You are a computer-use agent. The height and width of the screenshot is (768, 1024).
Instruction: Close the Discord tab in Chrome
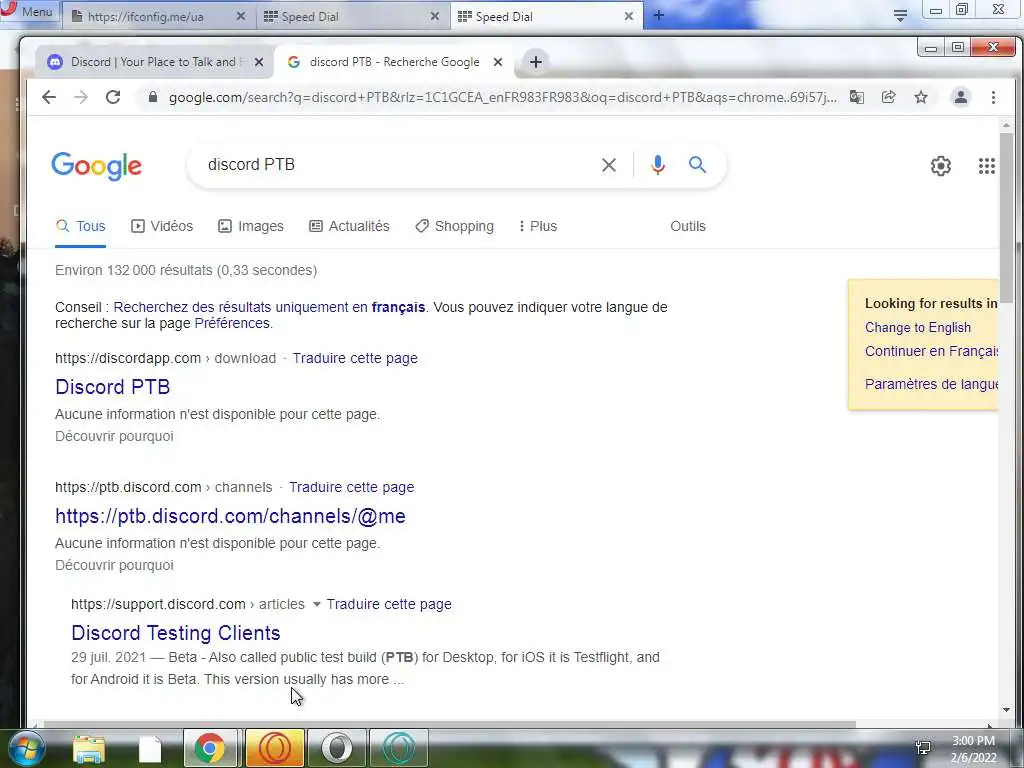(x=259, y=62)
